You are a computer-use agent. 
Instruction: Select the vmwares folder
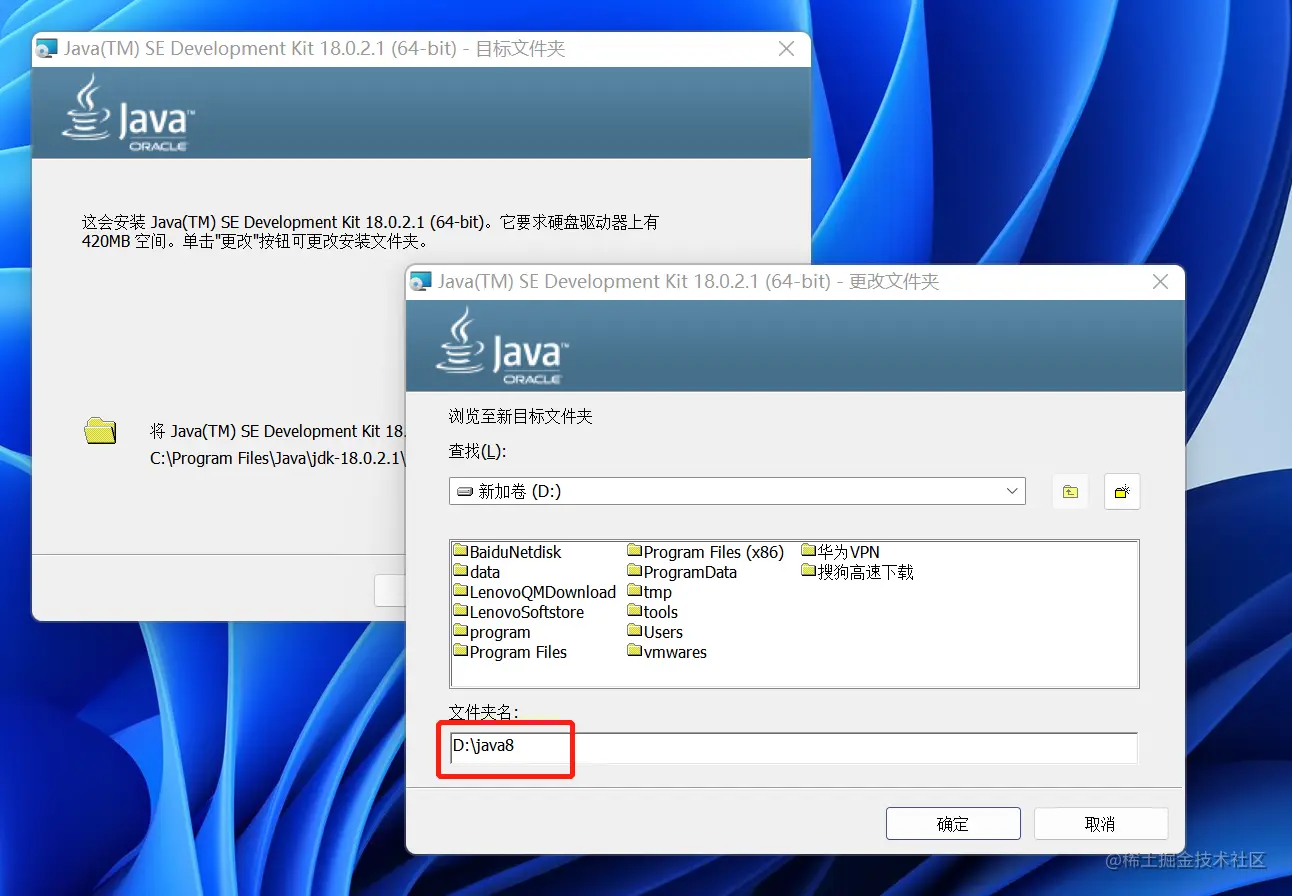(668, 652)
